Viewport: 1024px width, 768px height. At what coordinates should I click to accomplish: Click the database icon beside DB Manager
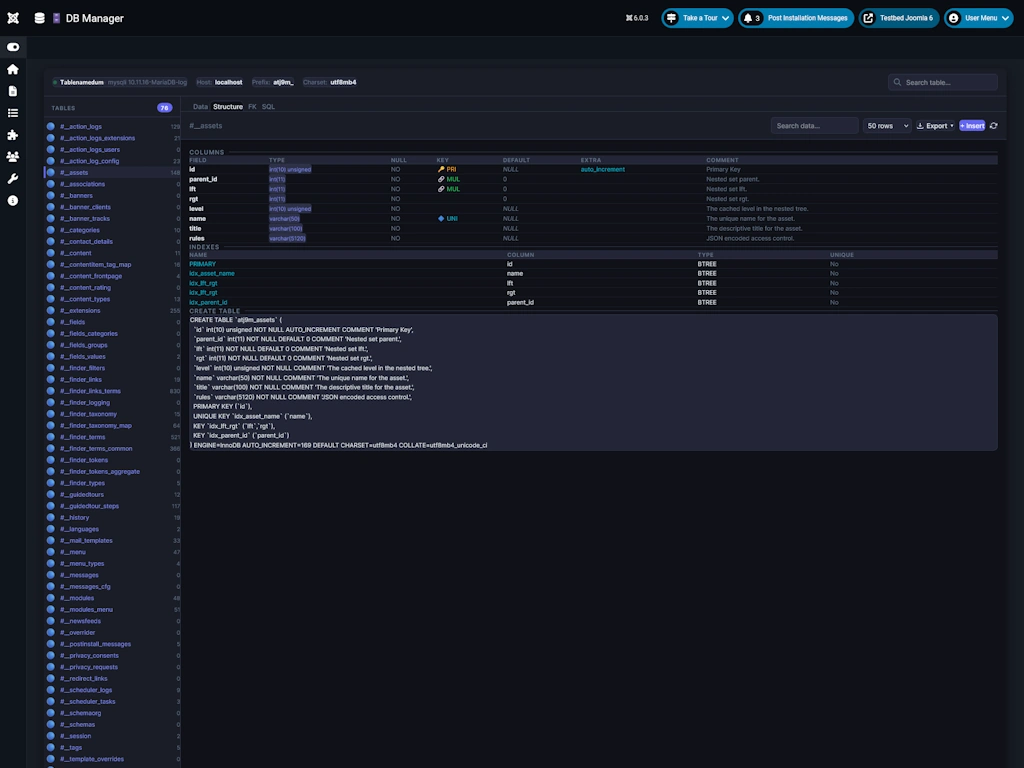[x=40, y=18]
